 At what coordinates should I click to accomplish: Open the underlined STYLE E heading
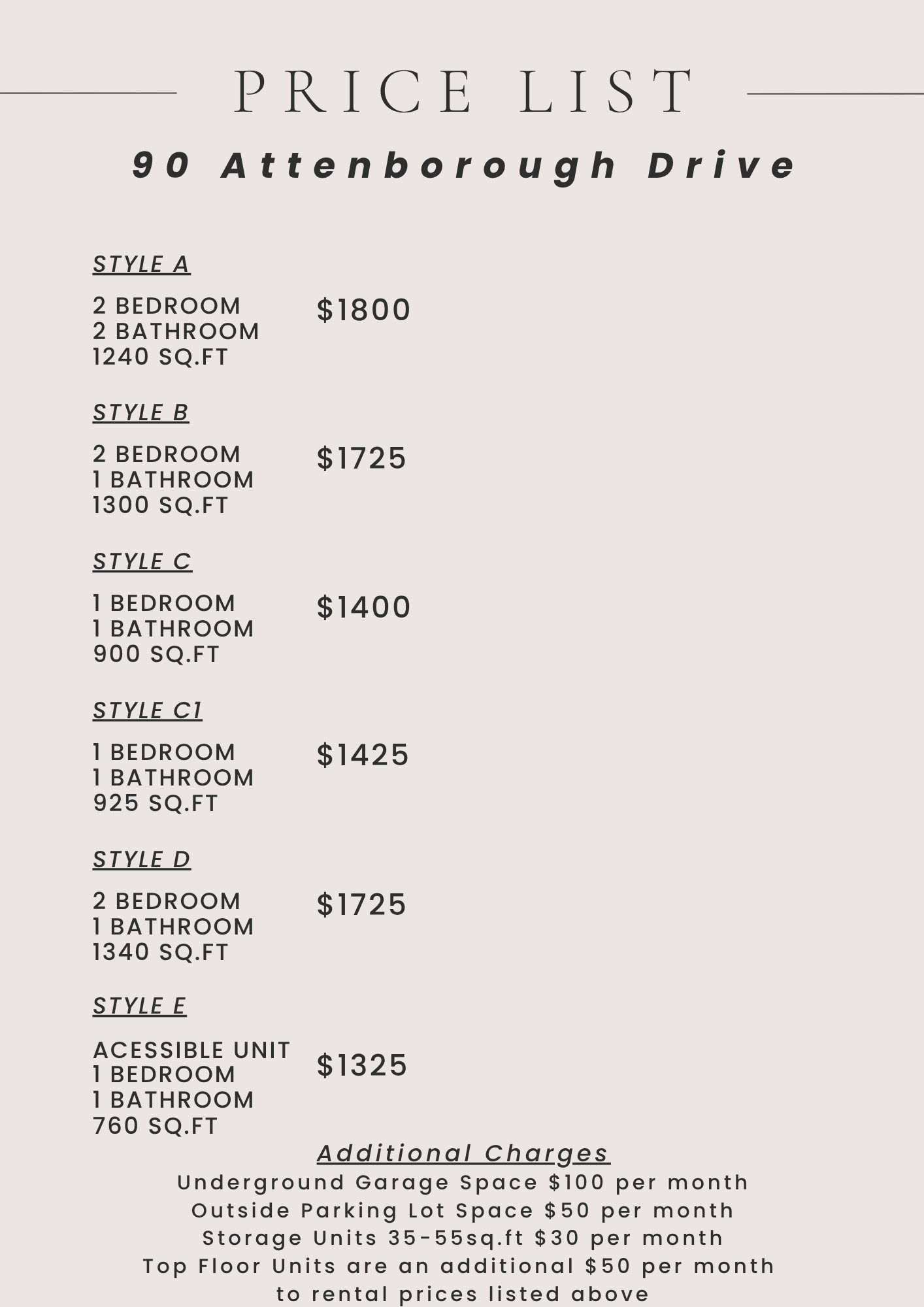click(140, 1006)
